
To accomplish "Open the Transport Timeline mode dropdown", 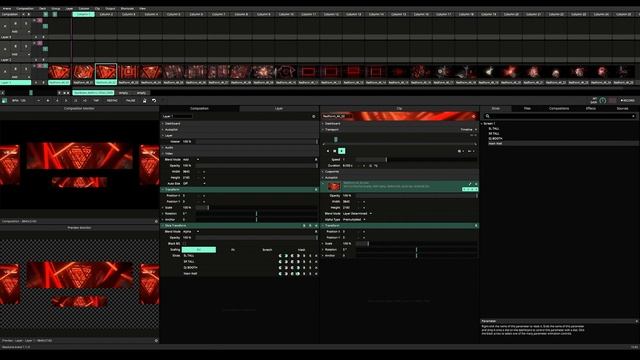I will 468,129.
